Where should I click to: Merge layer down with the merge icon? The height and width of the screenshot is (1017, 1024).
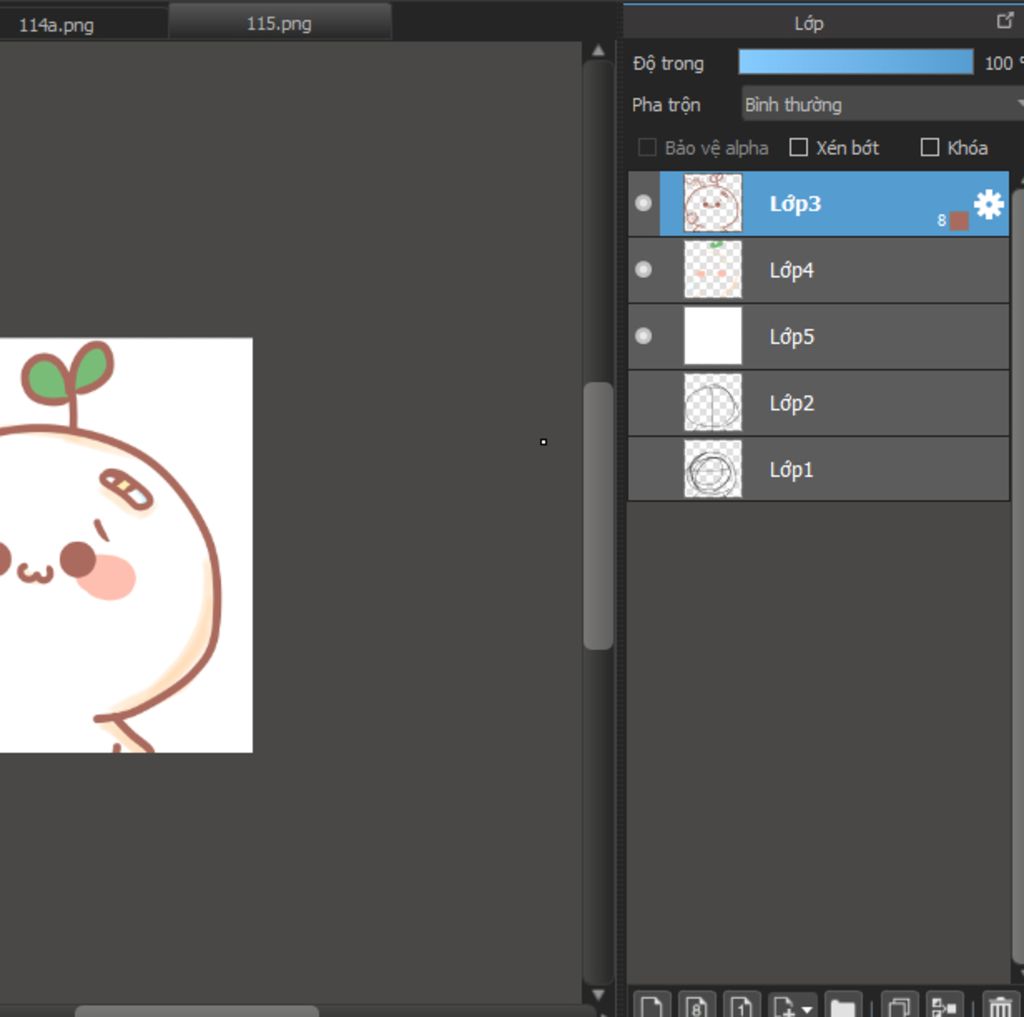pyautogui.click(x=944, y=1005)
